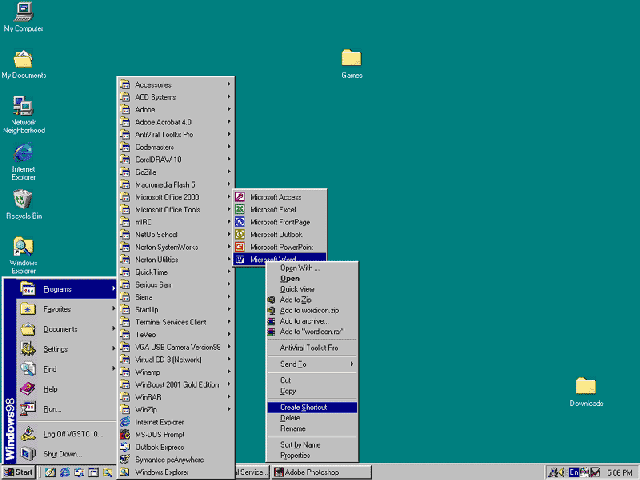Choose Open in the context menu

pyautogui.click(x=312, y=278)
